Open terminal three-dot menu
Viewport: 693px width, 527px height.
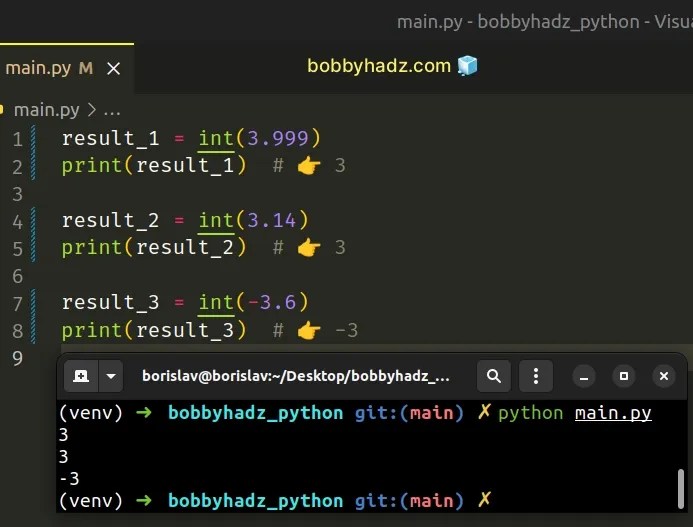click(x=536, y=376)
